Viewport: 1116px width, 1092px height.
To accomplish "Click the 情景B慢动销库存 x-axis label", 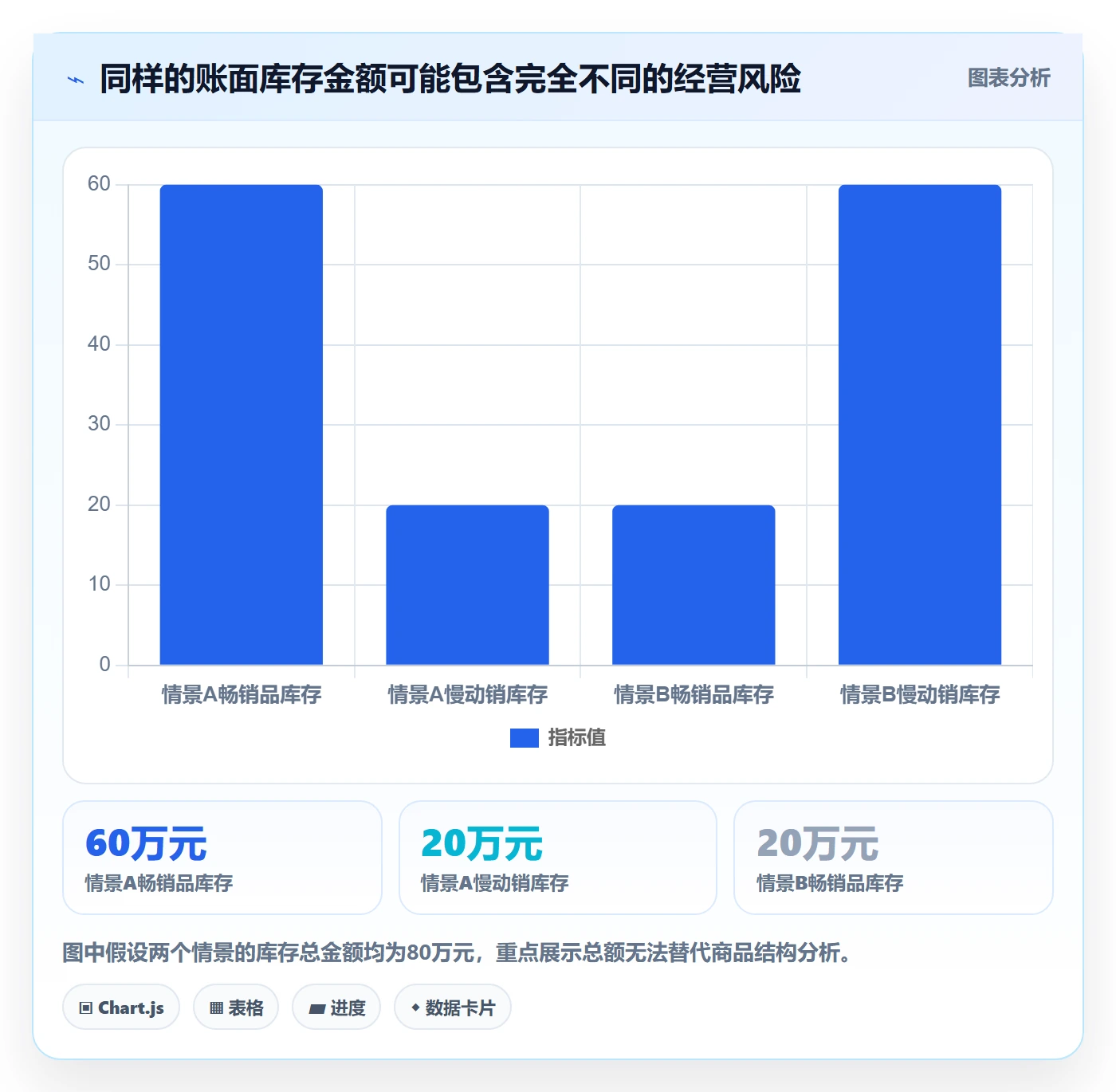I will point(920,695).
